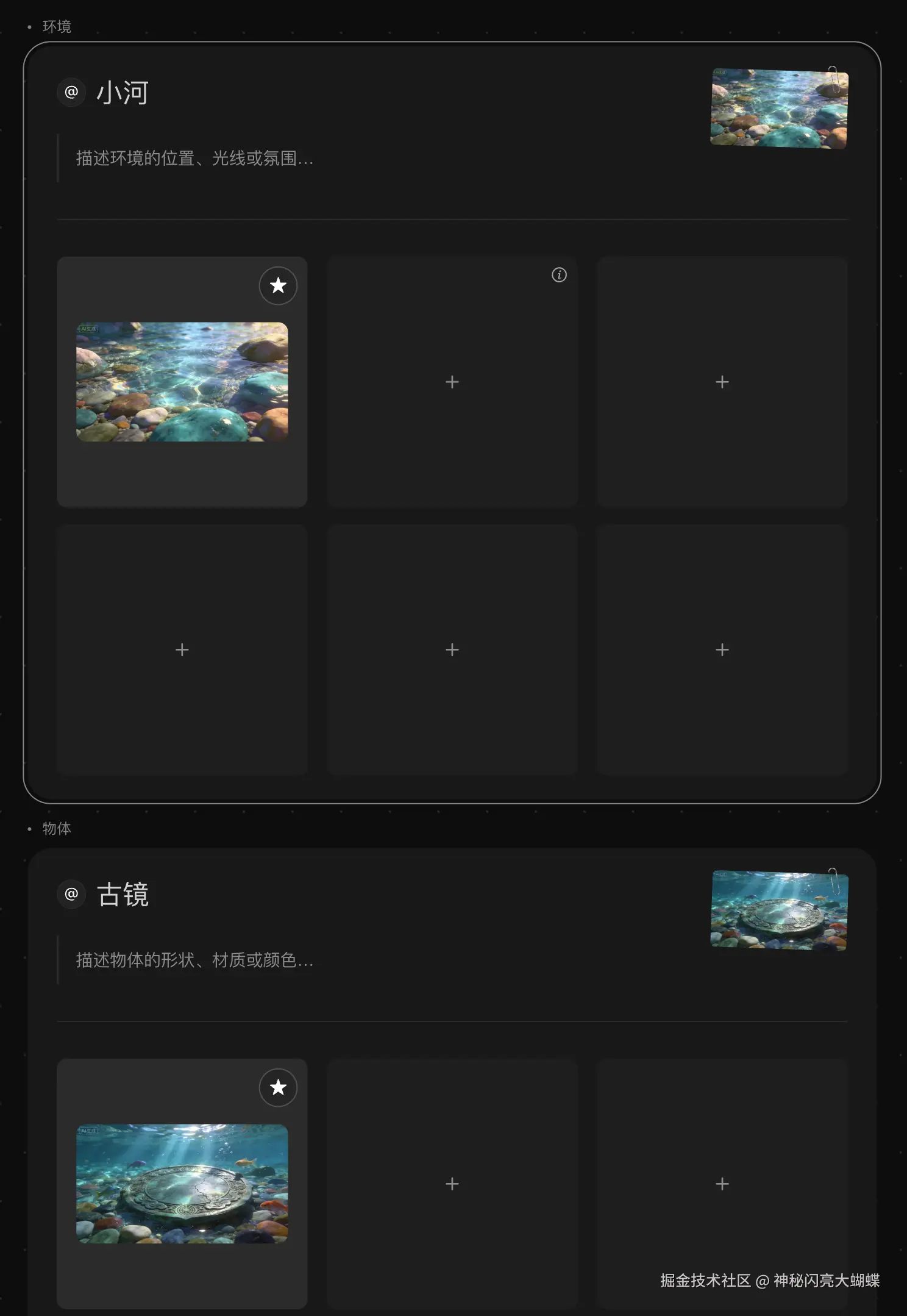Click the @ icon beside 小河
This screenshot has height=1316, width=907.
(x=71, y=93)
